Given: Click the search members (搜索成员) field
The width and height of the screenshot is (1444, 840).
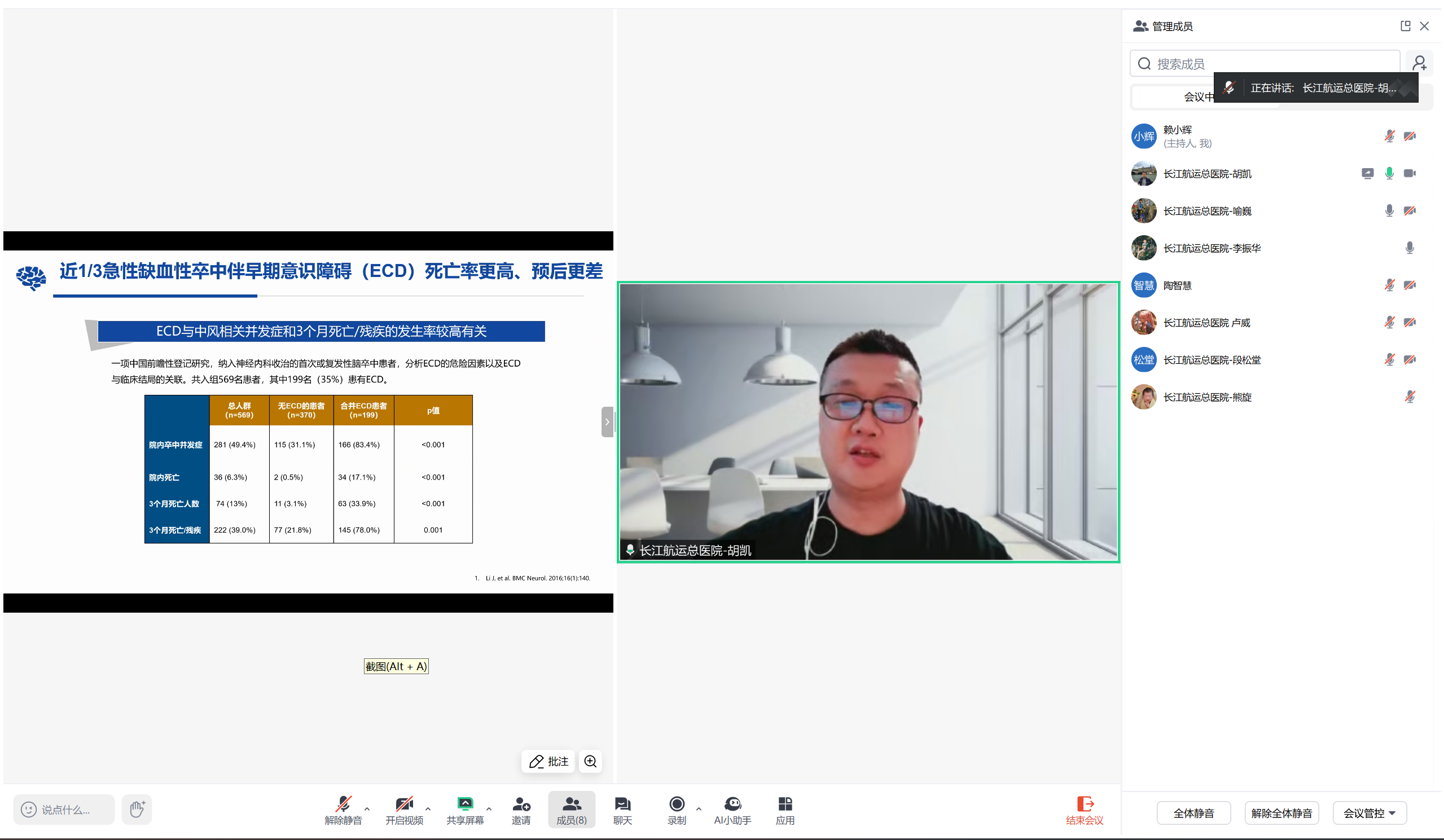Looking at the screenshot, I should pyautogui.click(x=1264, y=63).
